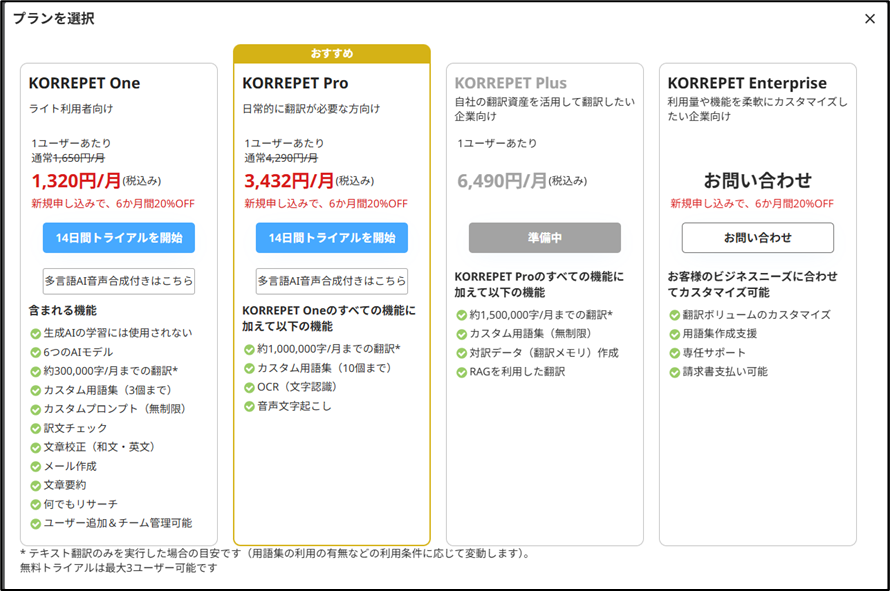Click check icon next to 音声文字起こし
Viewport: 890px width, 591px height.
click(249, 406)
